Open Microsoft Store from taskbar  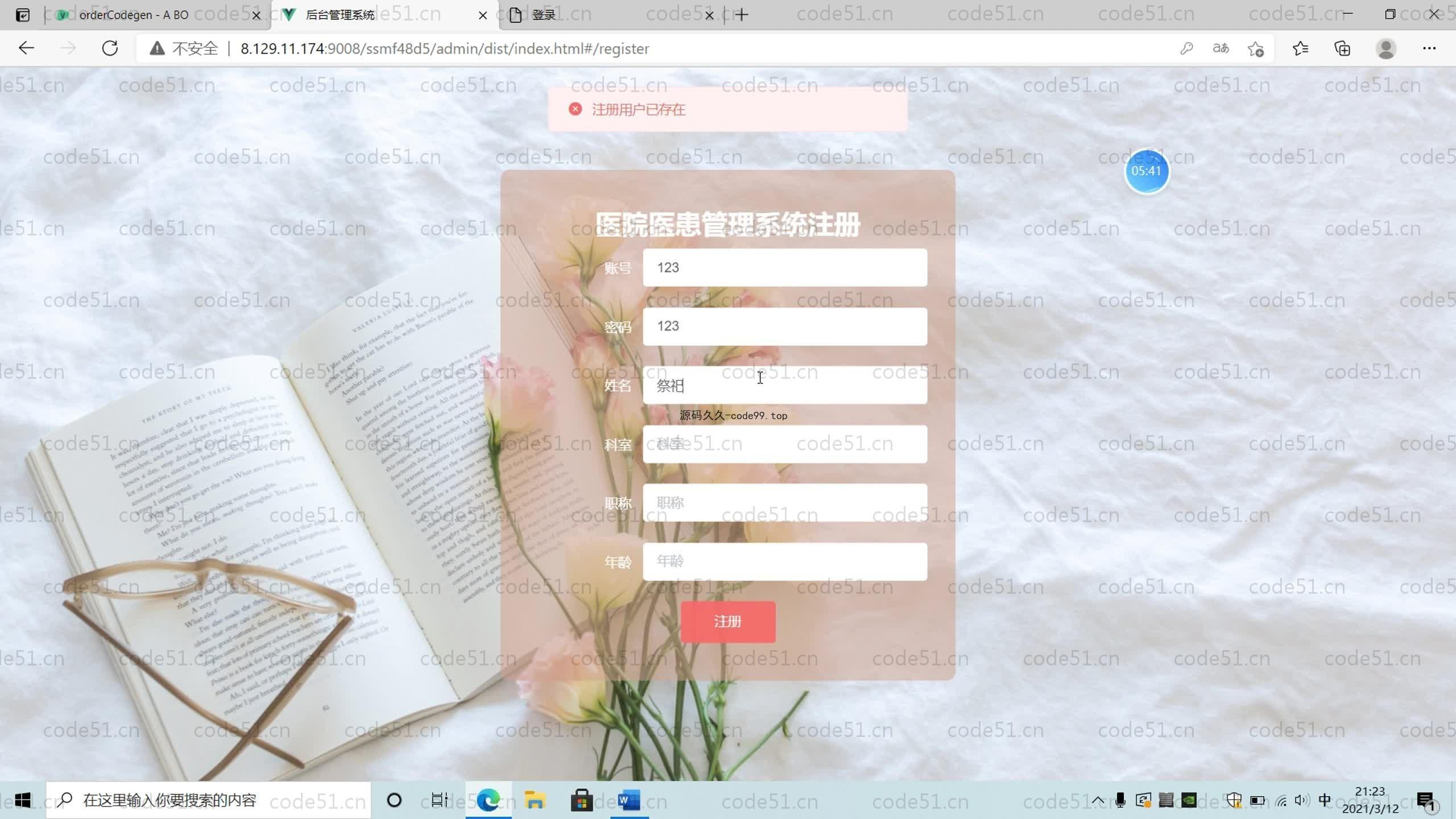(582, 800)
